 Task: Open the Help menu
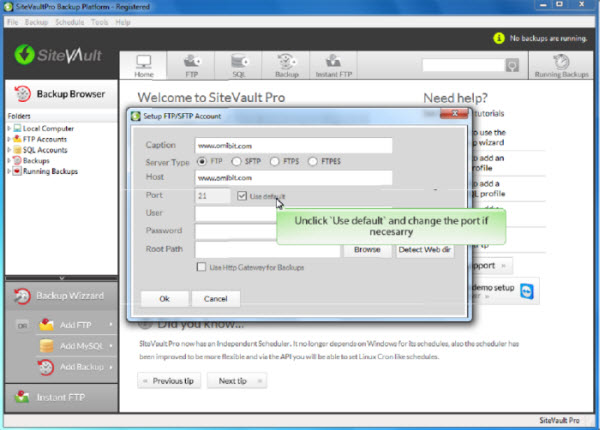pyautogui.click(x=123, y=22)
